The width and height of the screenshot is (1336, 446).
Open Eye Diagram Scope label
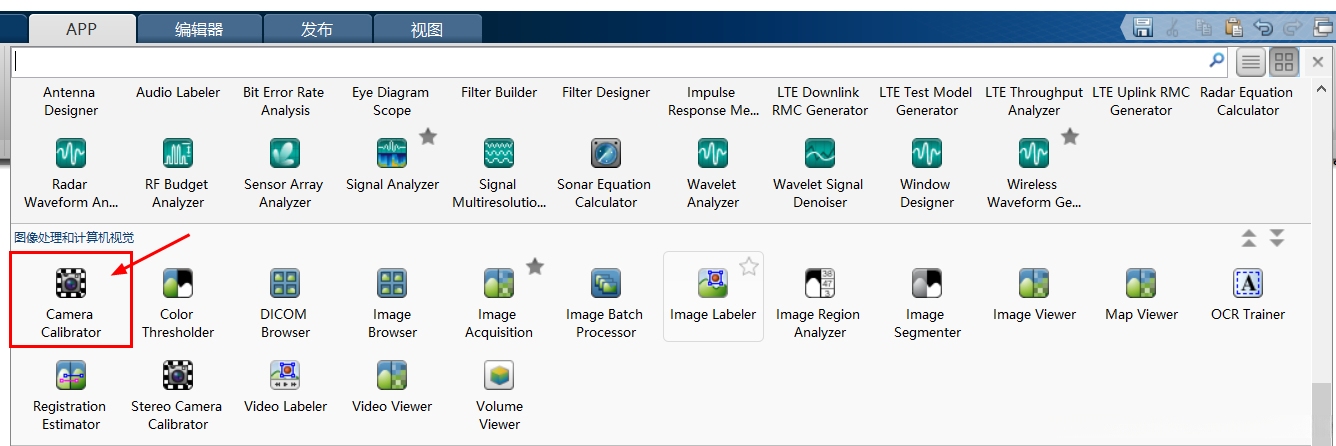pyautogui.click(x=391, y=101)
